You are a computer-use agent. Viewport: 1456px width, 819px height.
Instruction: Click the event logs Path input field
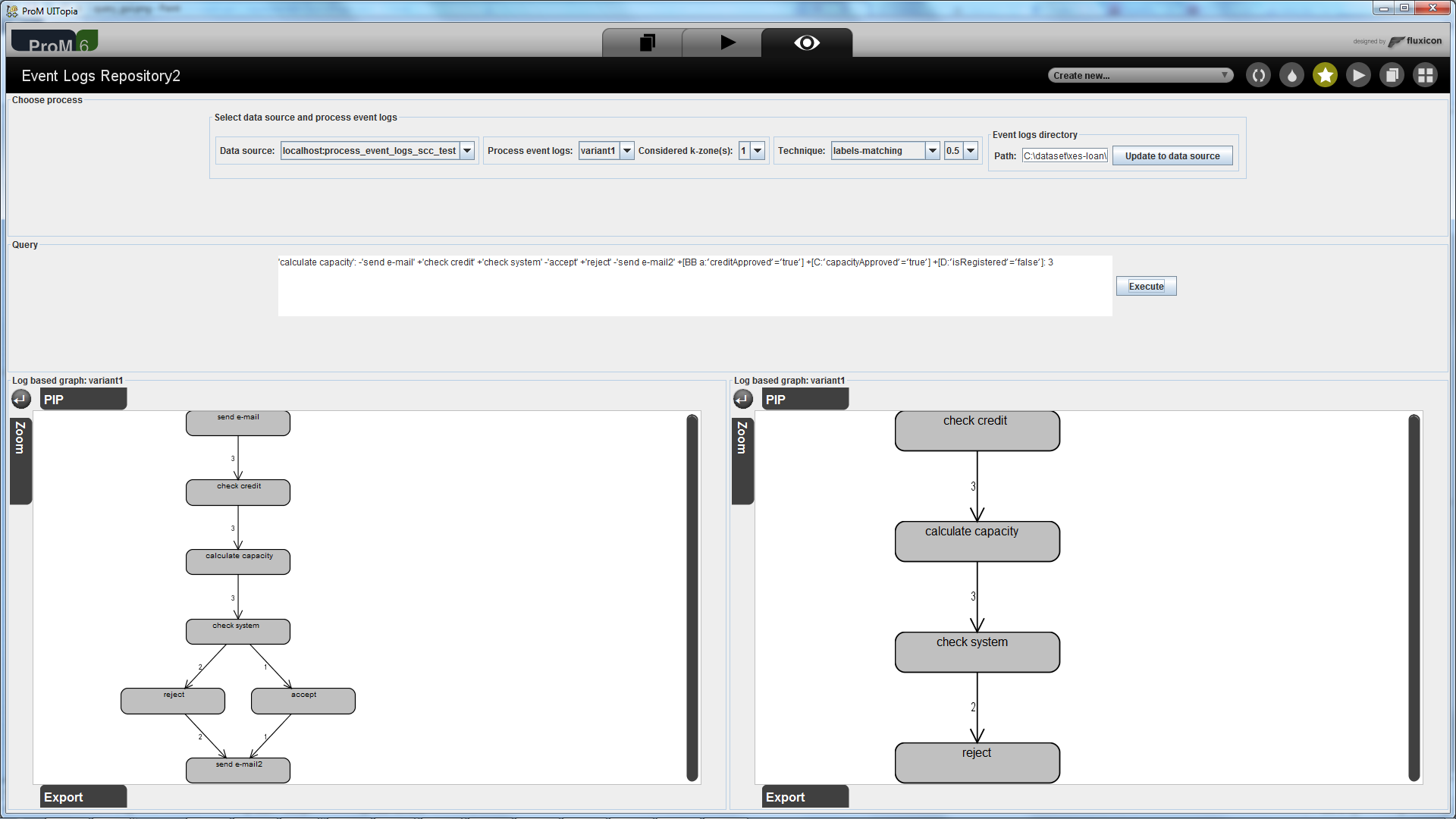tap(1065, 156)
